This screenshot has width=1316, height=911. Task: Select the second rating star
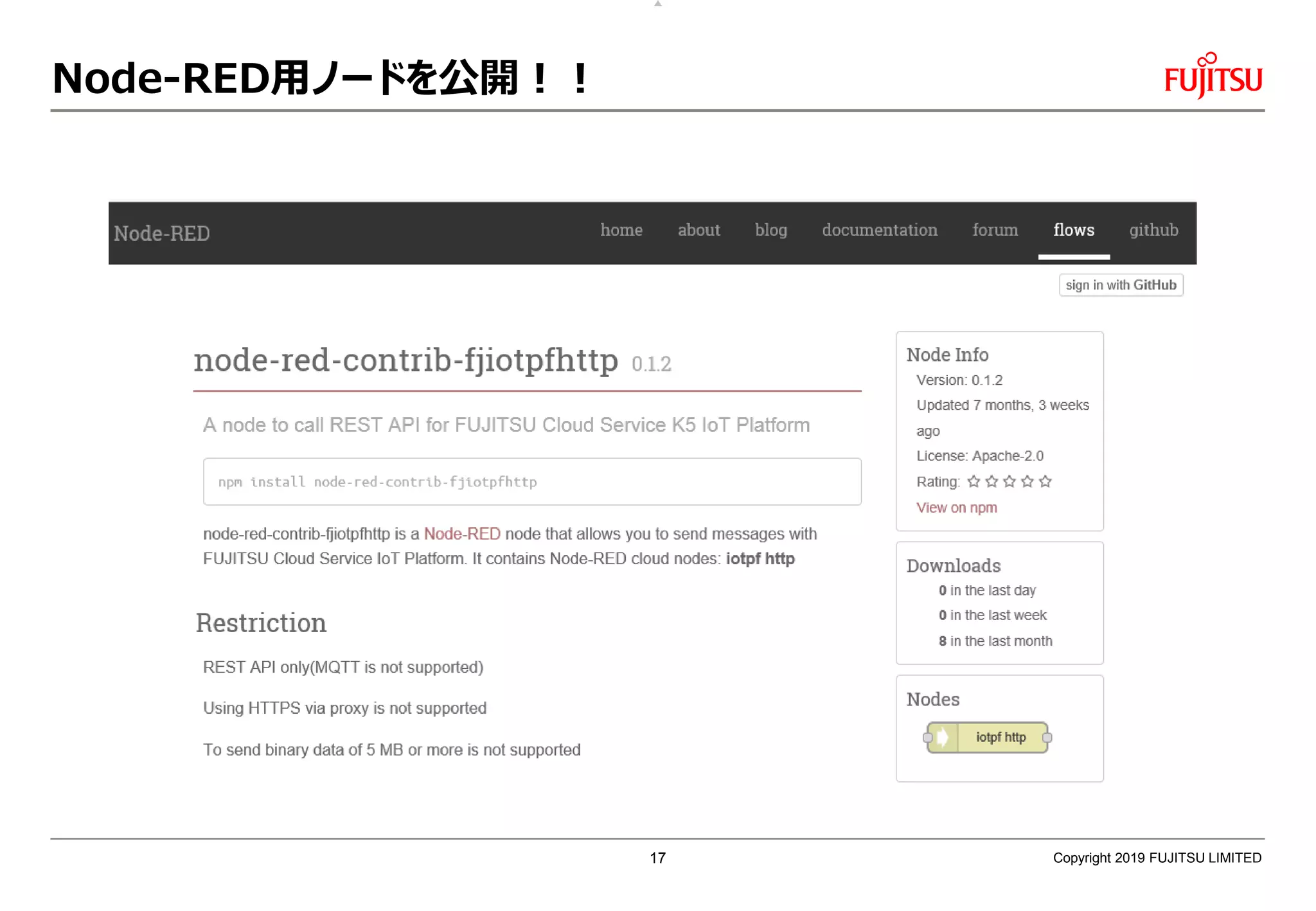click(991, 481)
